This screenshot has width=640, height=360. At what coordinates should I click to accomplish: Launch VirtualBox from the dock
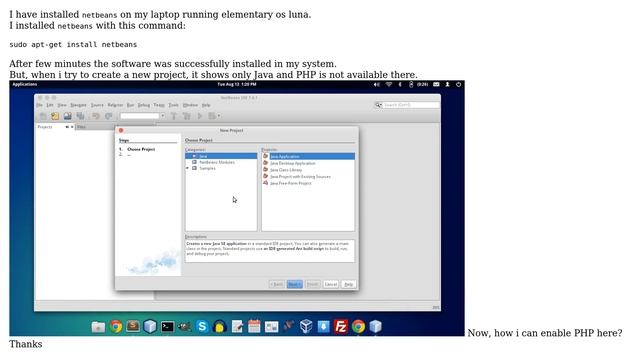306,327
